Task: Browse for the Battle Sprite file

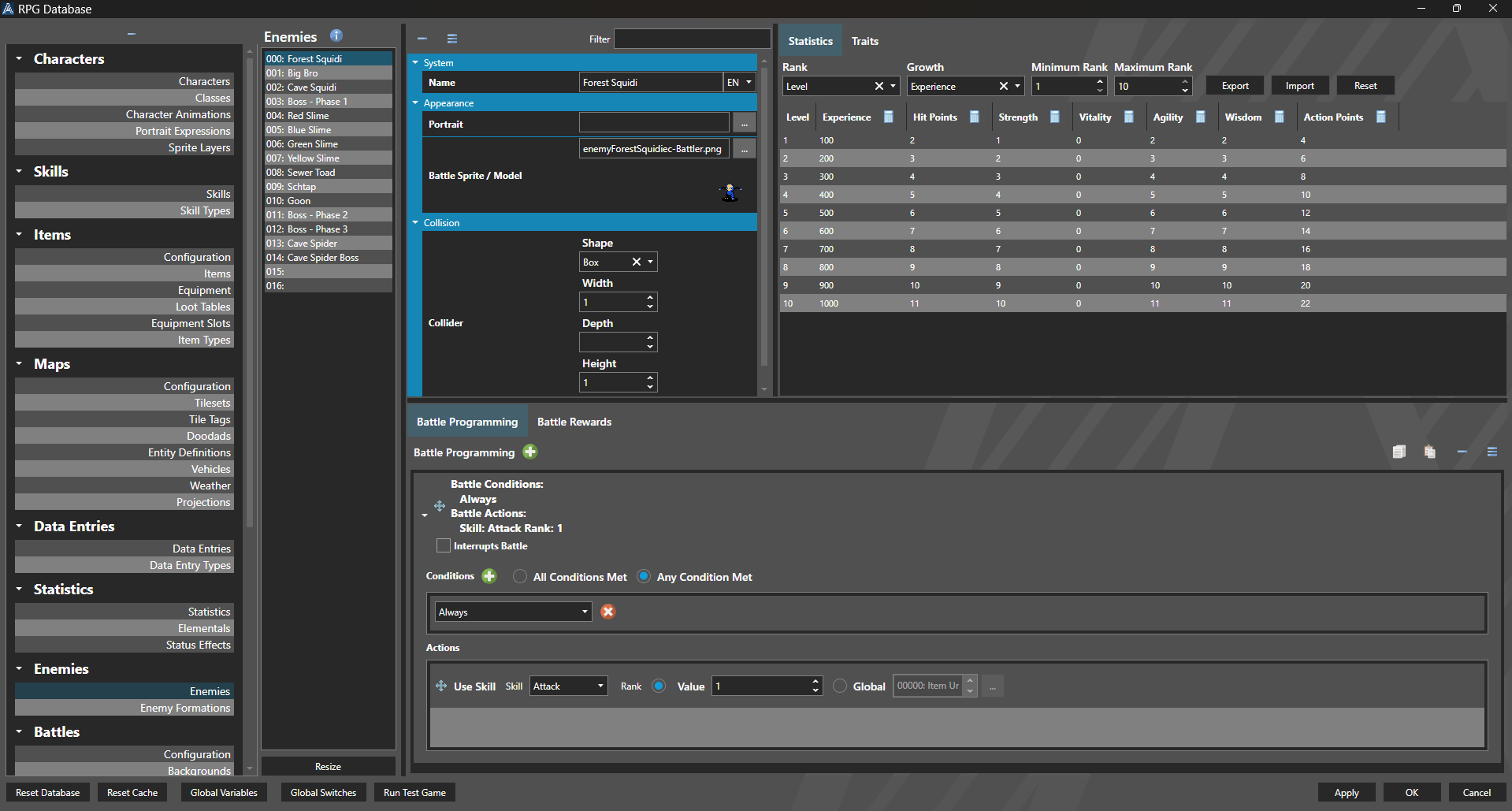Action: (744, 148)
